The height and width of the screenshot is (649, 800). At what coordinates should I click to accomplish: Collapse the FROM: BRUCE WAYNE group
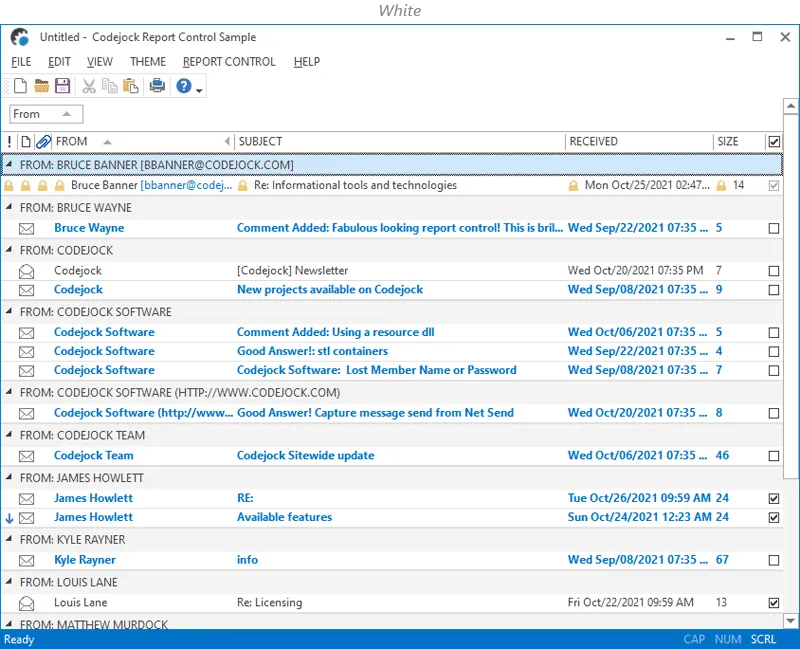pos(9,207)
